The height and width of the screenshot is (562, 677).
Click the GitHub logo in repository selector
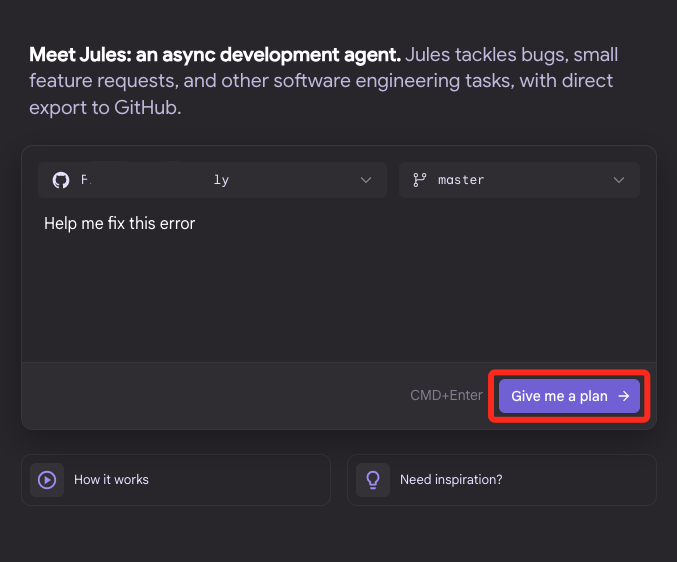tap(61, 180)
